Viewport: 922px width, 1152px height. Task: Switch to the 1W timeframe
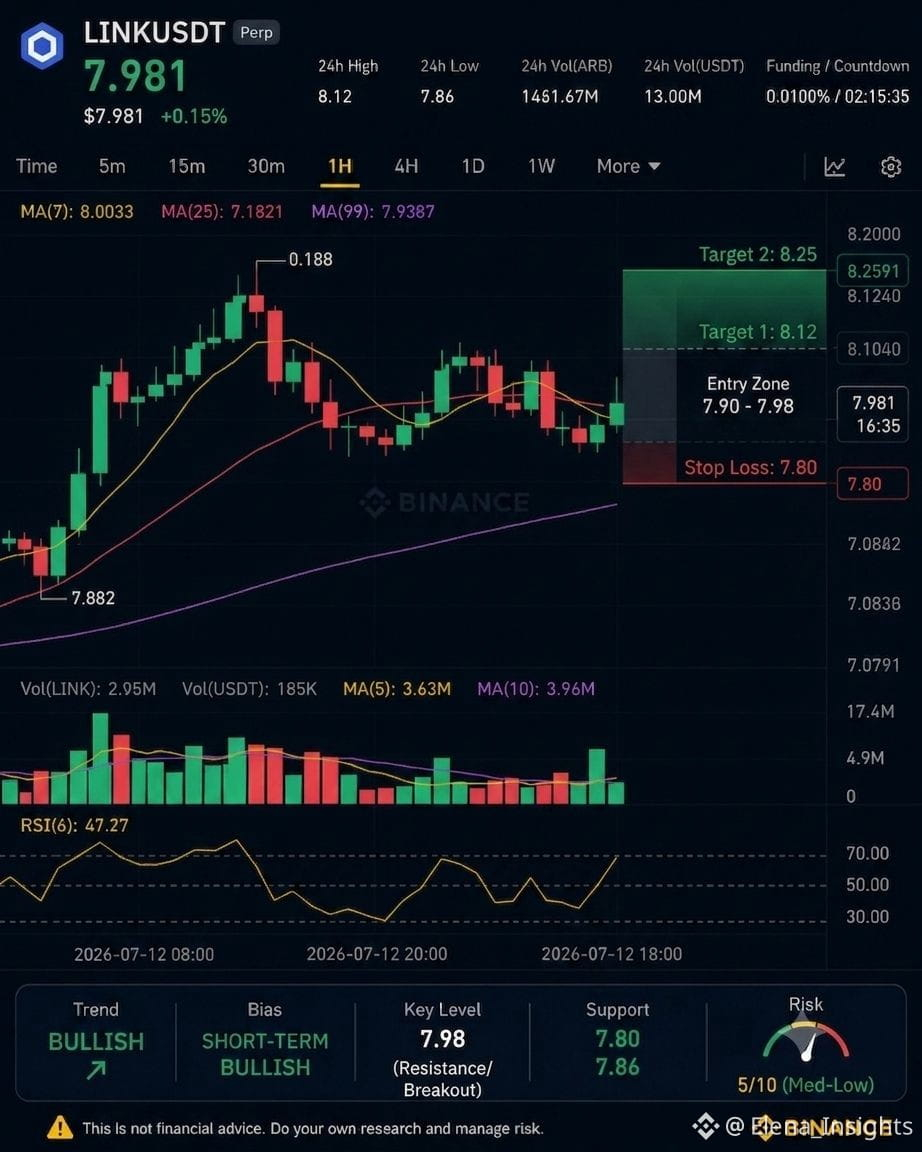541,166
